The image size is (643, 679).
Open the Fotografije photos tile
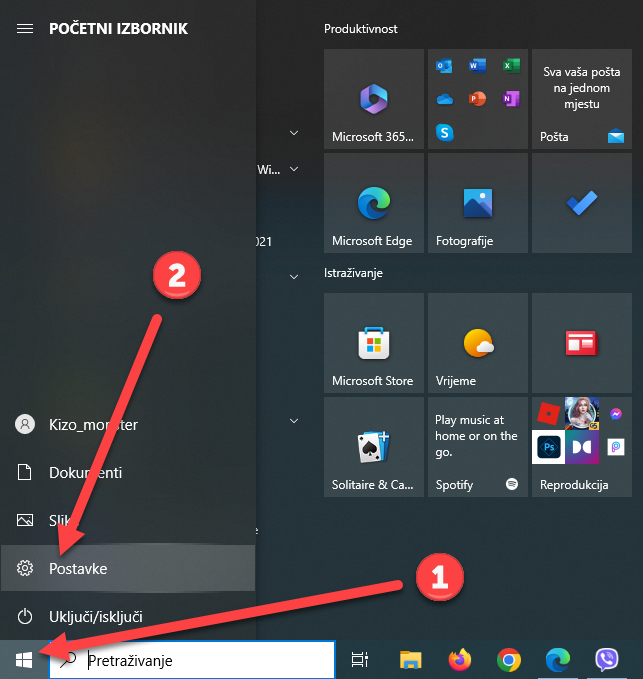(477, 203)
